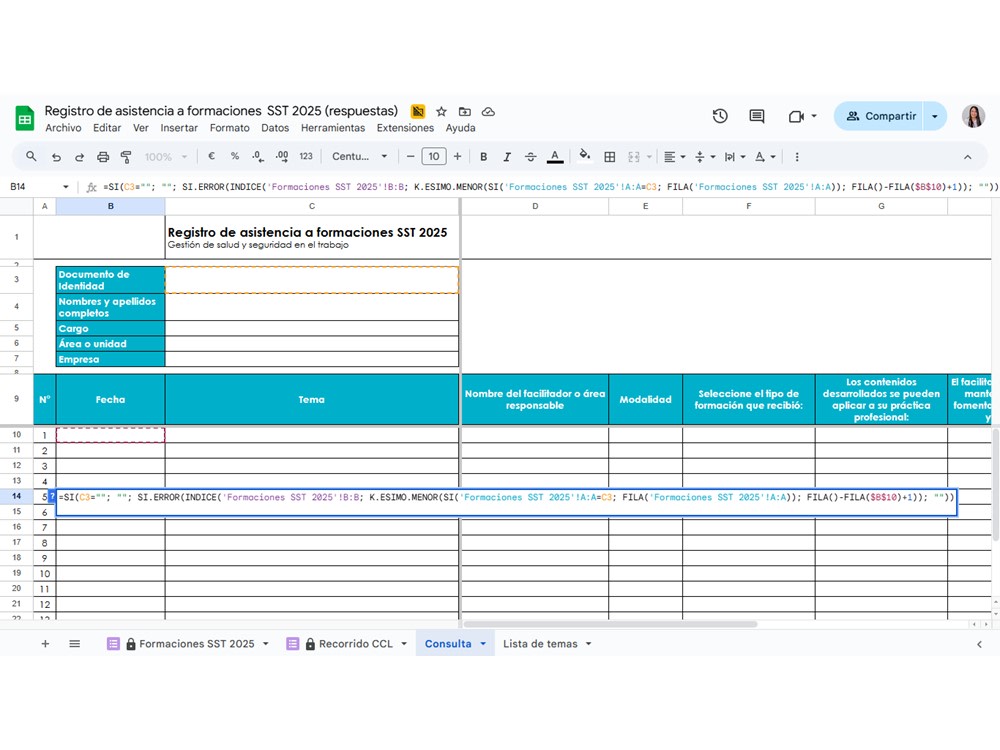
Task: Open the user account avatar
Action: 973,116
